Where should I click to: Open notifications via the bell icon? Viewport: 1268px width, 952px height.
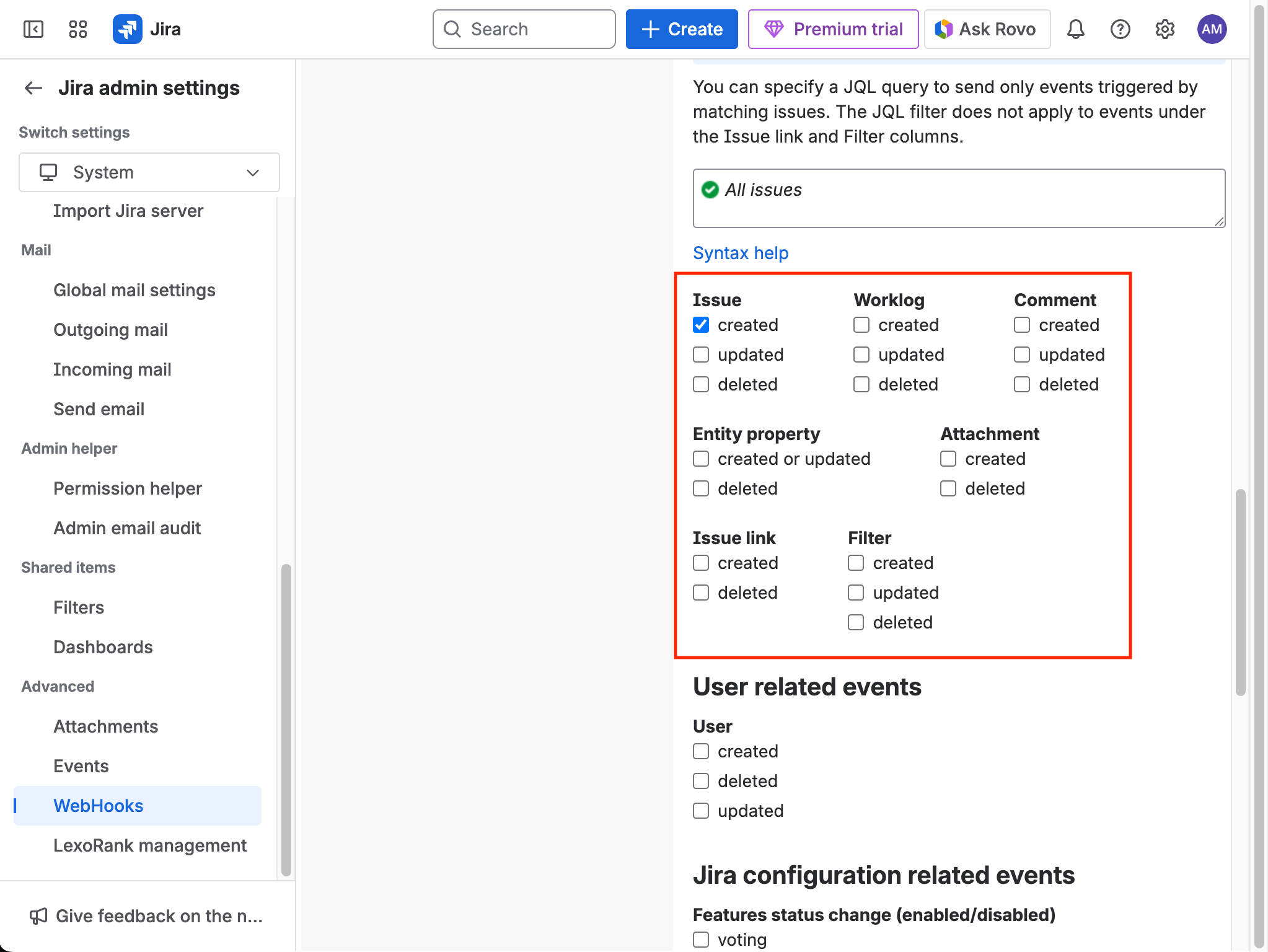click(x=1075, y=29)
